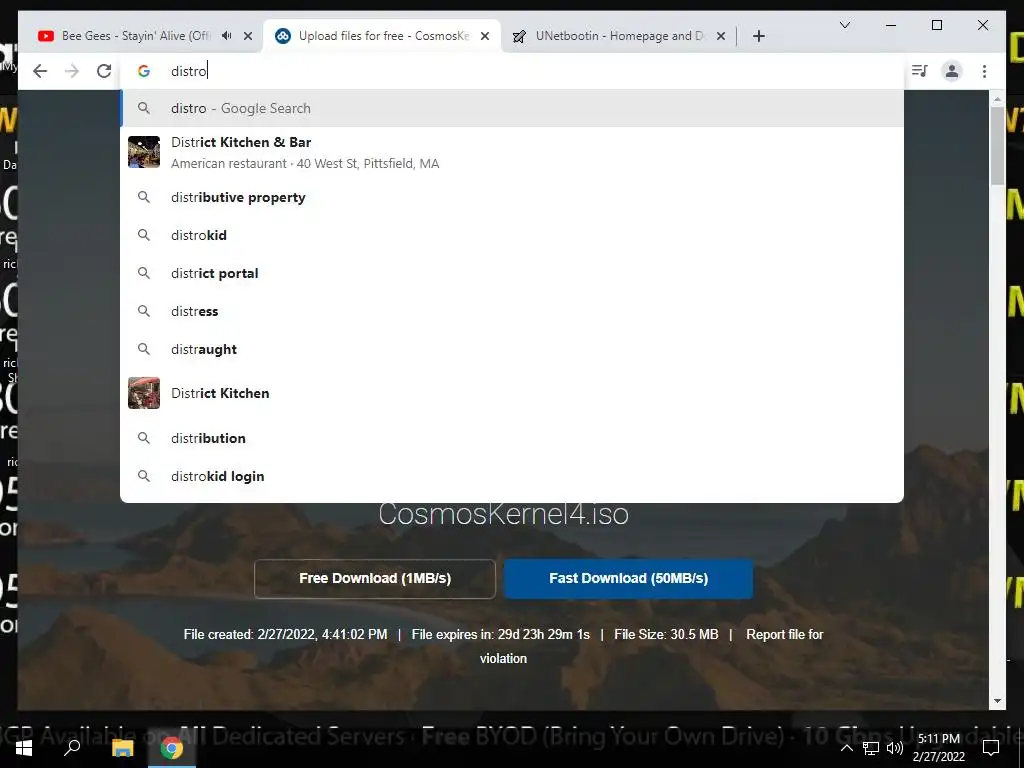This screenshot has height=768, width=1024.
Task: Click the search icon beside 'distribution'
Action: click(x=144, y=438)
